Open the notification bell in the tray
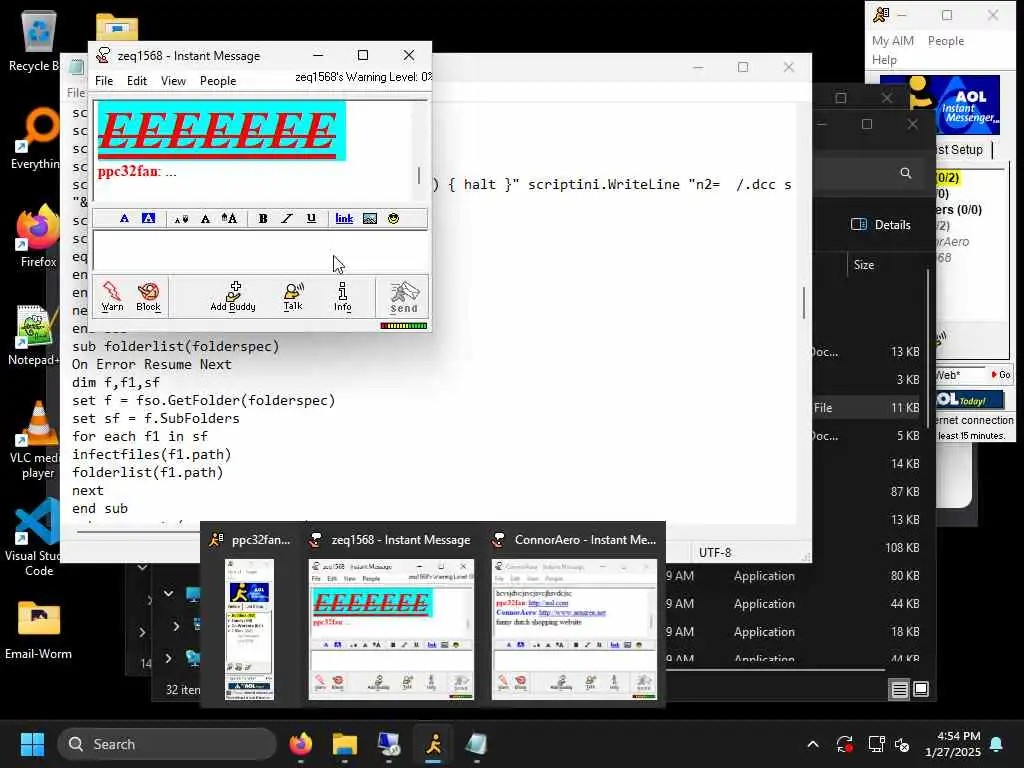1024x768 pixels. 997,744
